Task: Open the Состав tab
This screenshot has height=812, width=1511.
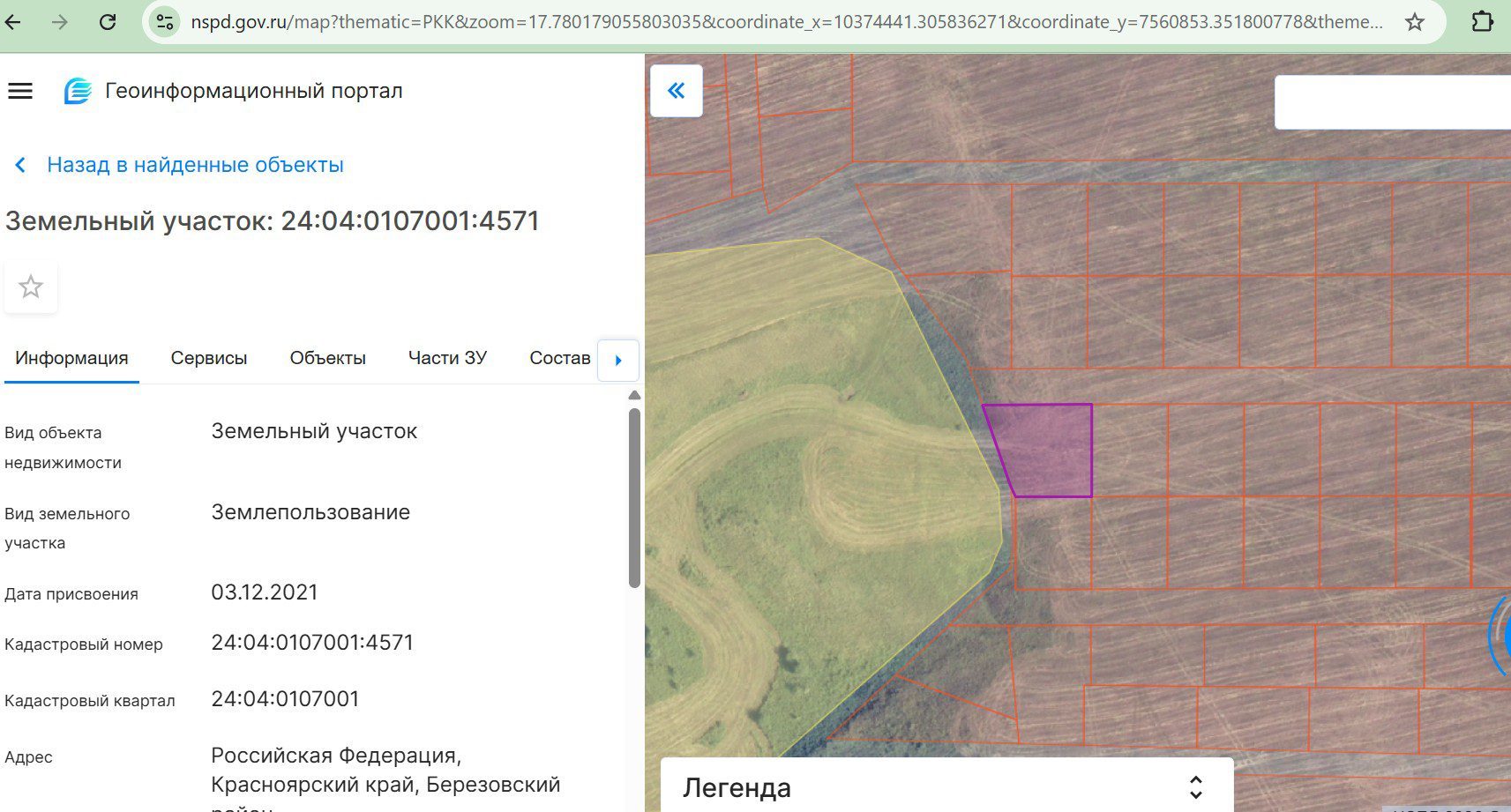Action: (x=560, y=358)
